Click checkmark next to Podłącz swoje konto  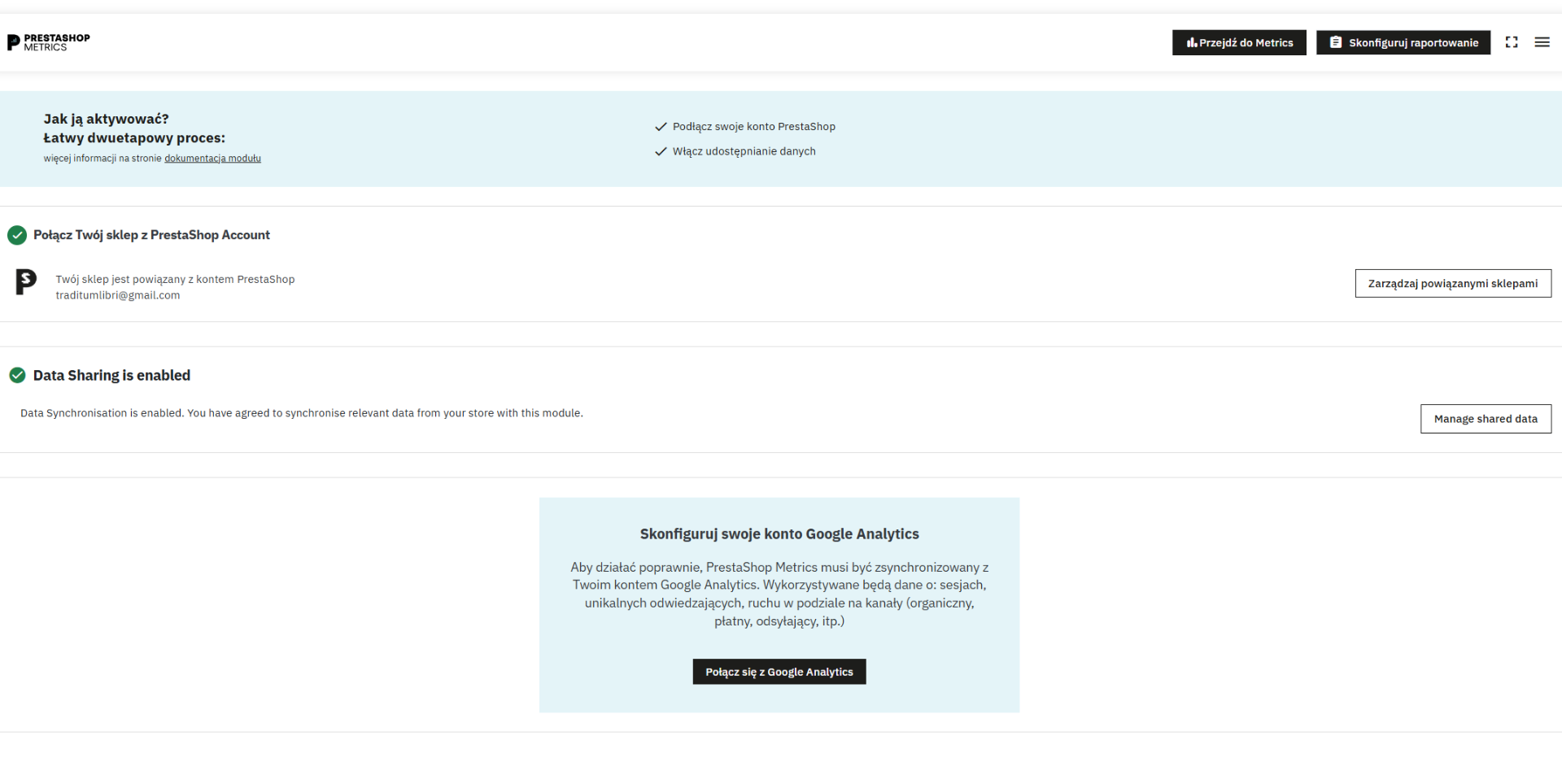click(x=661, y=127)
